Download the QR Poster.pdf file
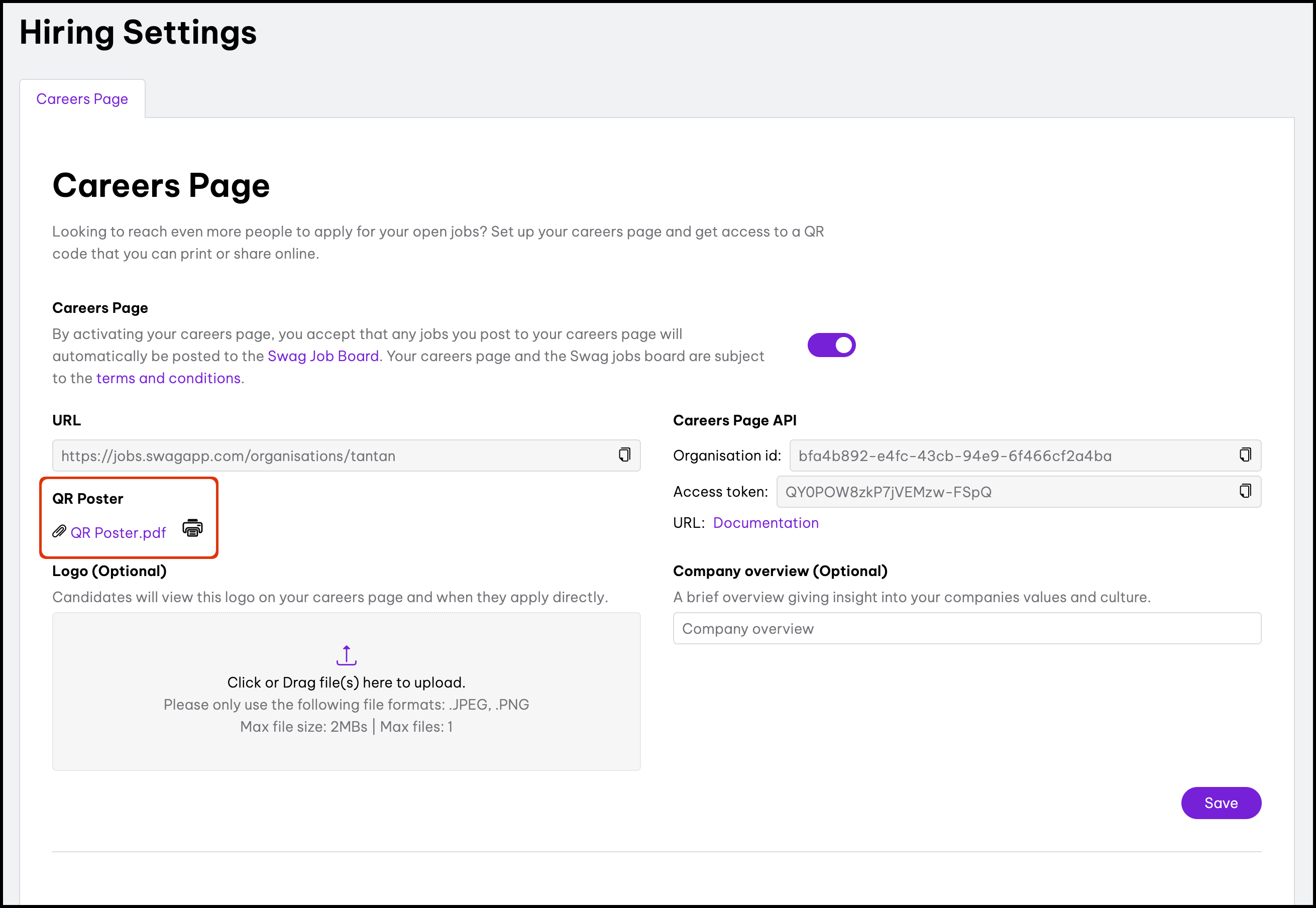The width and height of the screenshot is (1316, 908). pos(119,533)
